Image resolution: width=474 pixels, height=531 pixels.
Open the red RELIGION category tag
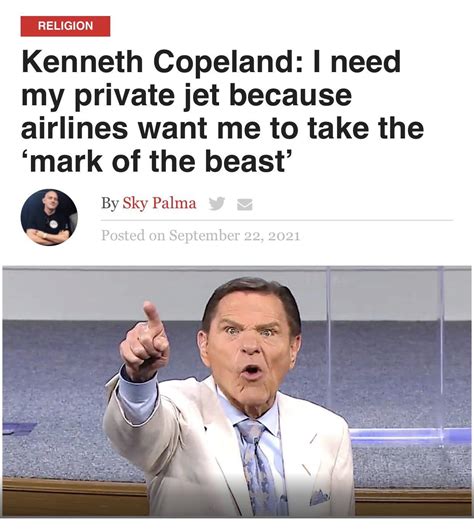click(x=65, y=26)
